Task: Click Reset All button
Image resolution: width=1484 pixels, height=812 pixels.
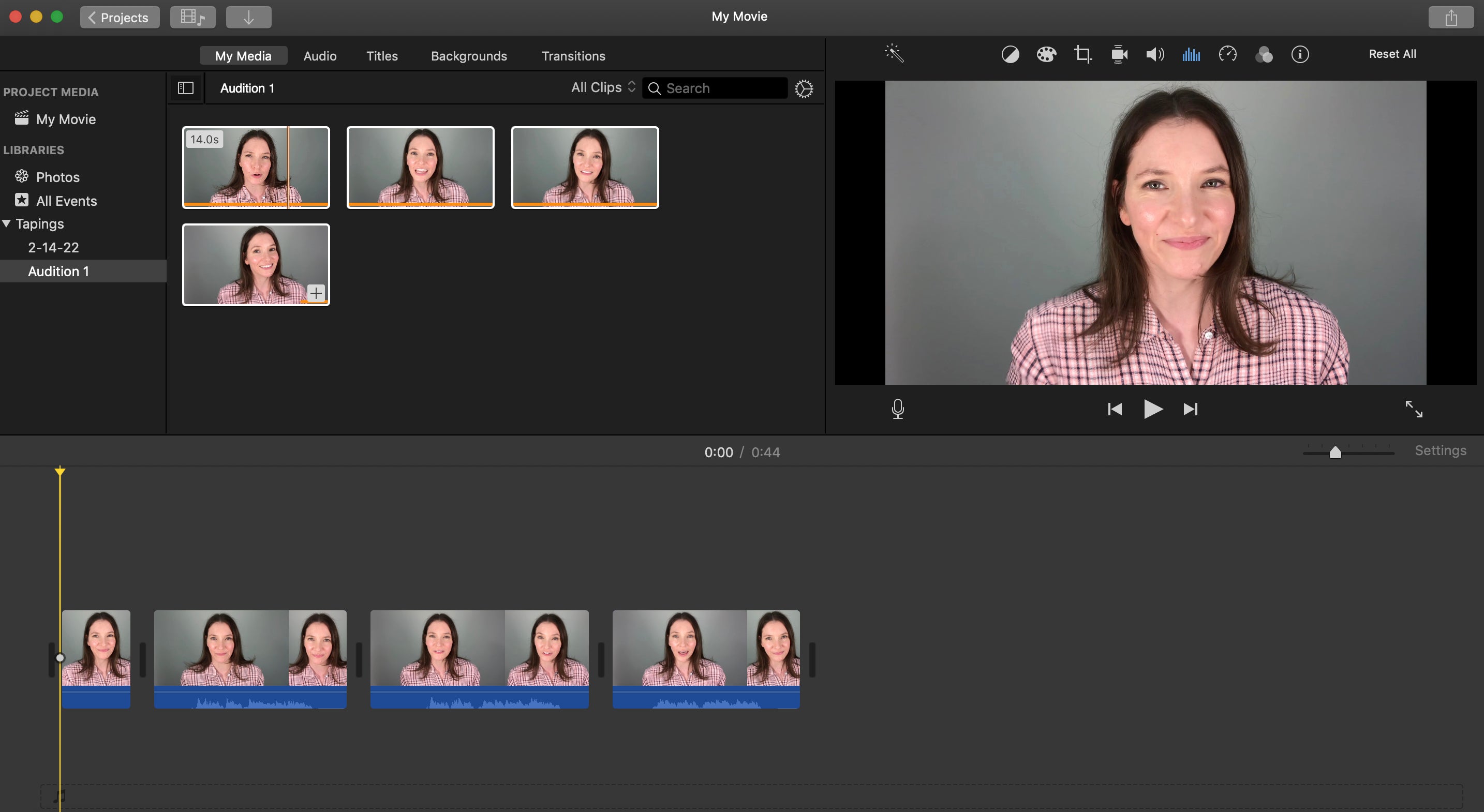Action: click(1392, 54)
